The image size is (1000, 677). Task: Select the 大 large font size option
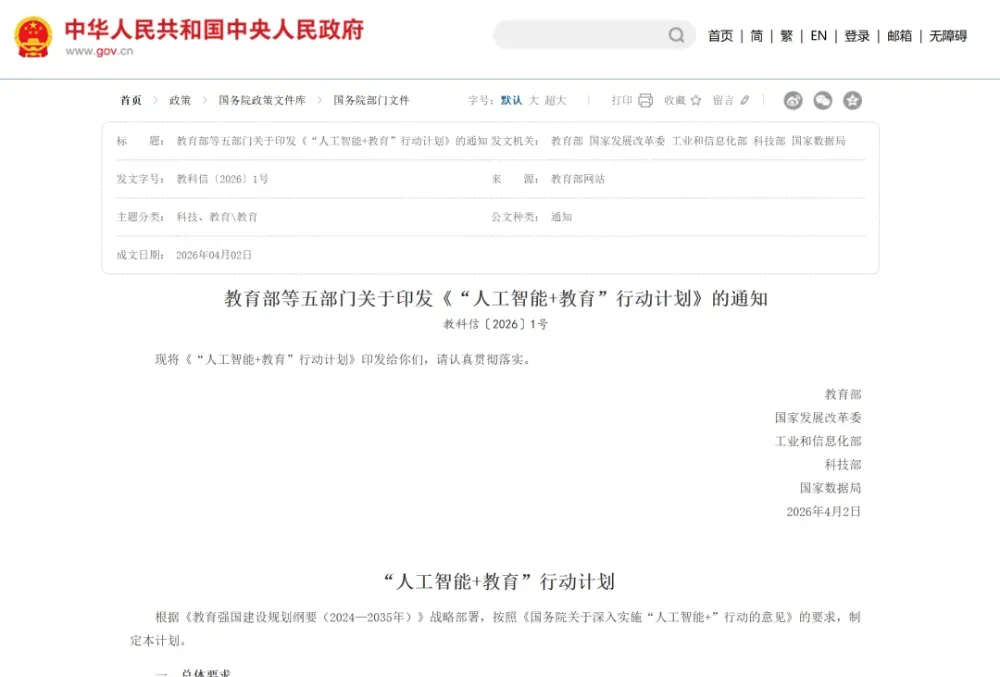533,100
